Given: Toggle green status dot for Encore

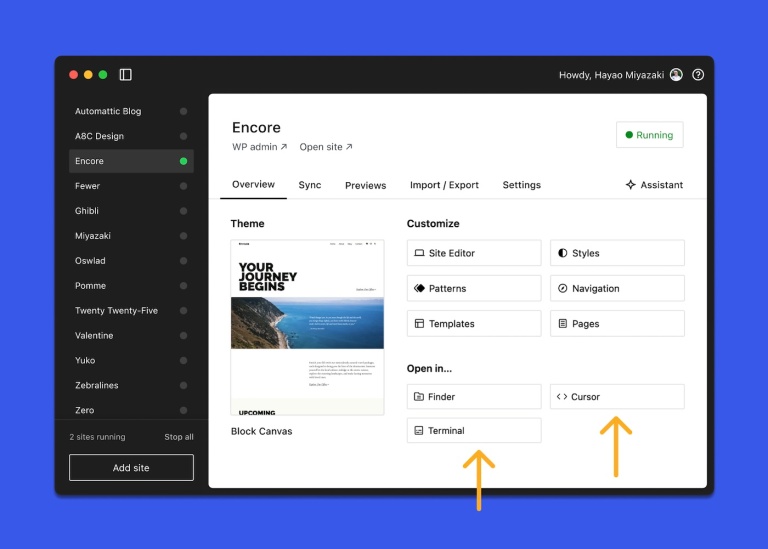Looking at the screenshot, I should pos(183,161).
